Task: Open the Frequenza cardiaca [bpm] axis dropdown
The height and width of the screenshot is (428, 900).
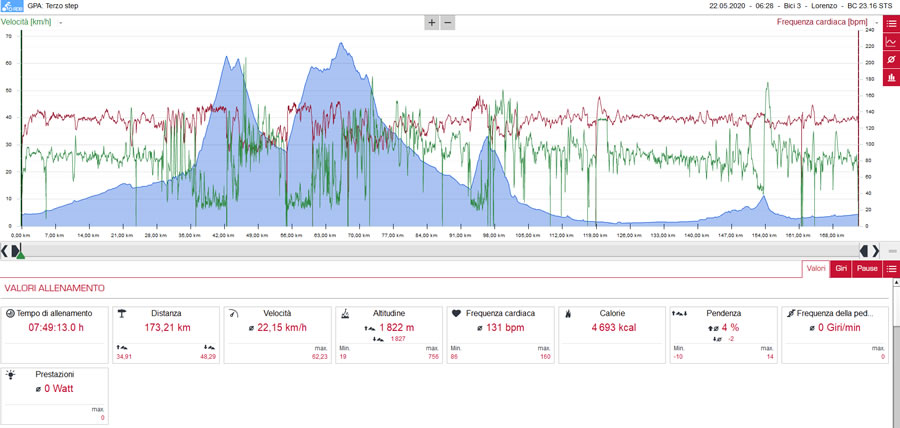Action: pyautogui.click(x=876, y=22)
